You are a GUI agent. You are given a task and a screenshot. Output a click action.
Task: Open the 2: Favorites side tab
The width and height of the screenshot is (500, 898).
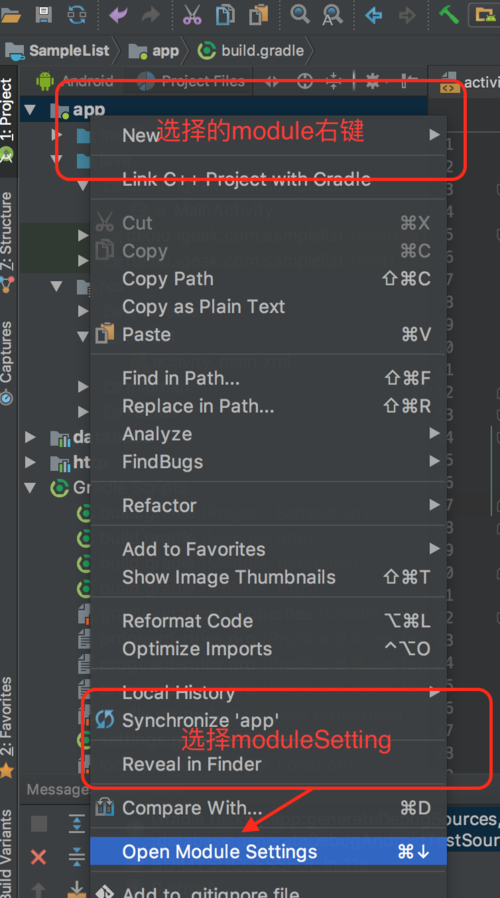click(x=7, y=727)
